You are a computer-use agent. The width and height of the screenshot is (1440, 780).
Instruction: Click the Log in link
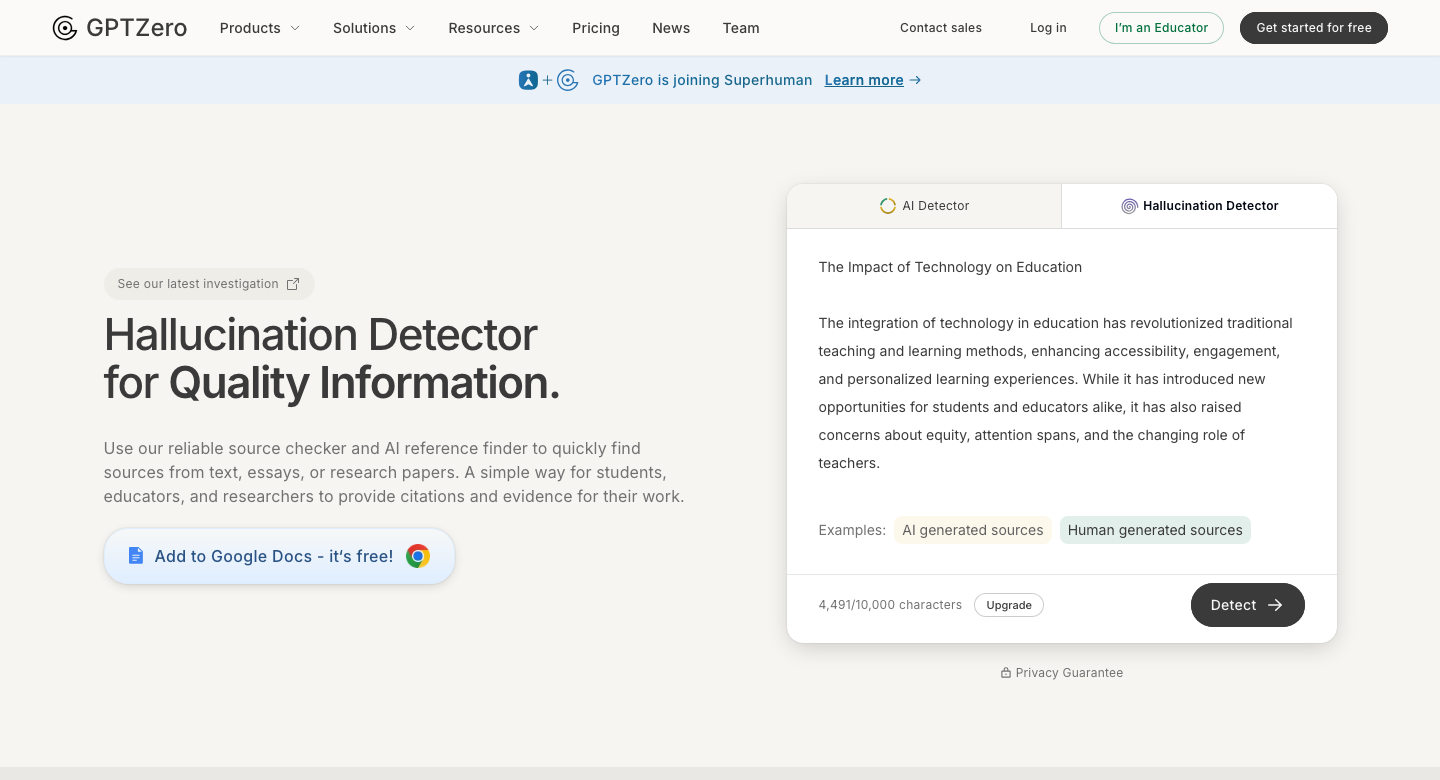tap(1048, 28)
